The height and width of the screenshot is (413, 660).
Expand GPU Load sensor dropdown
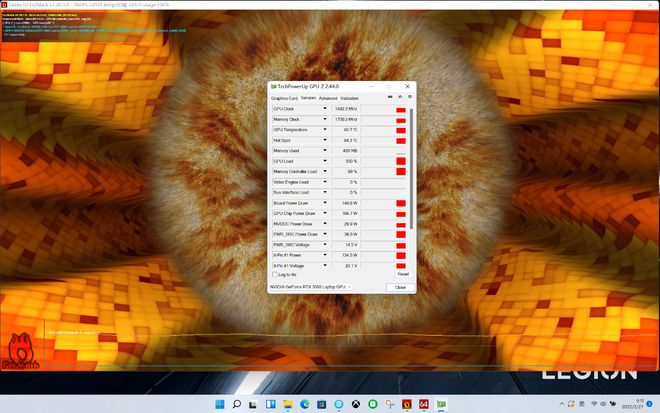(325, 161)
